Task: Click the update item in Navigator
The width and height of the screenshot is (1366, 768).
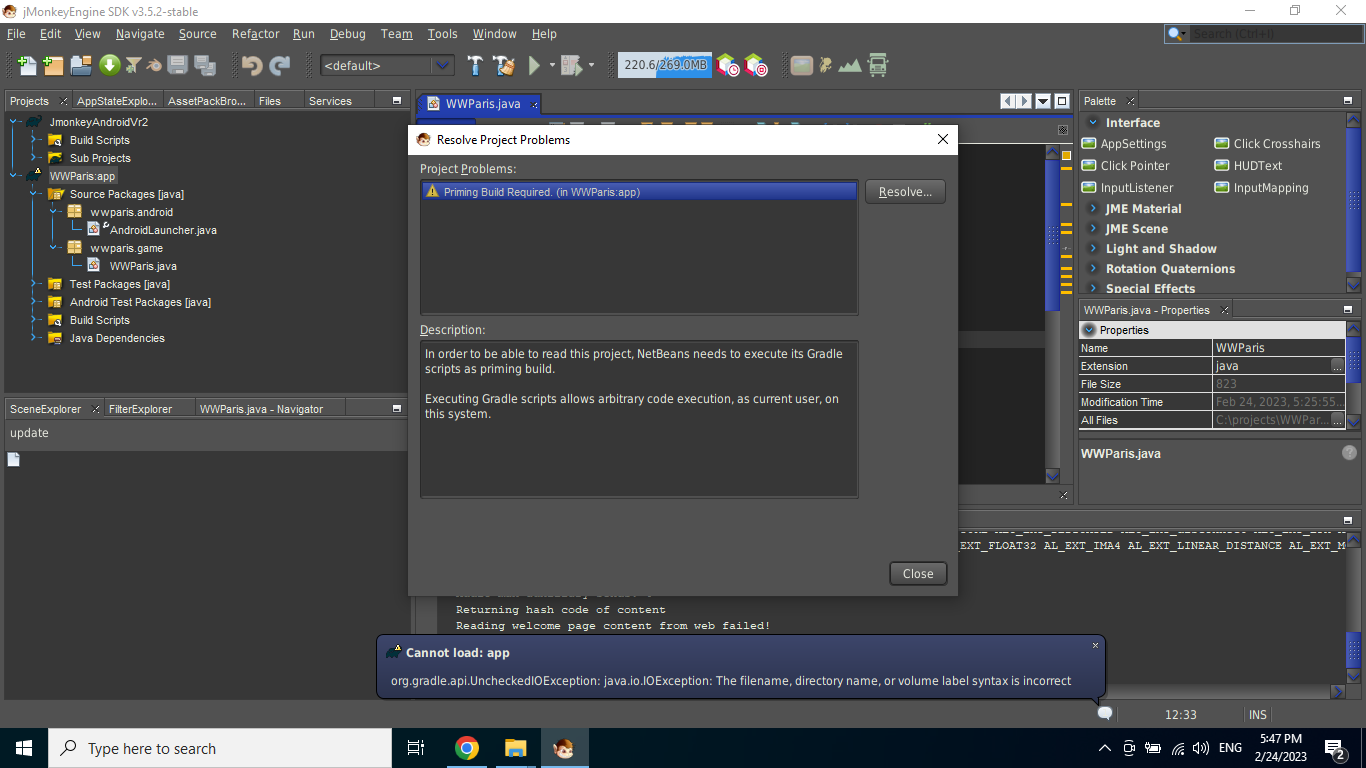Action: [29, 433]
